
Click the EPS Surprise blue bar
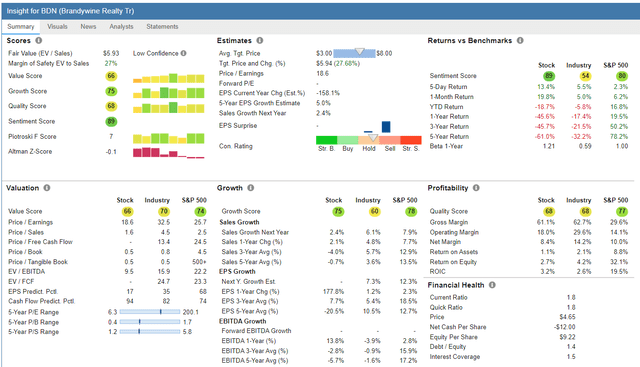point(386,127)
